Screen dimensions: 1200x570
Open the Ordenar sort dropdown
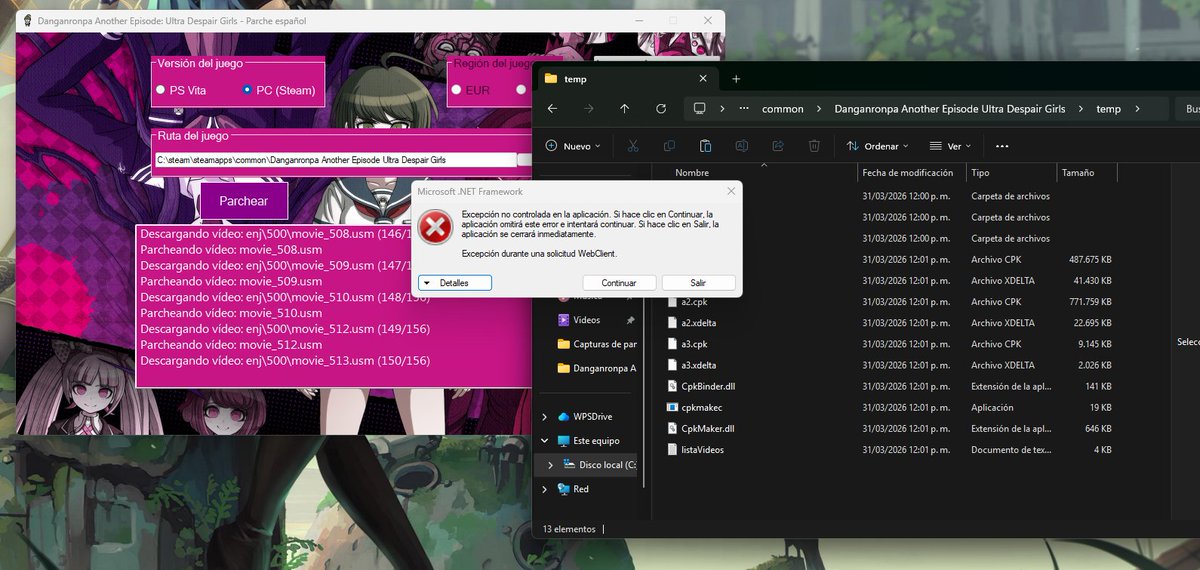click(878, 146)
